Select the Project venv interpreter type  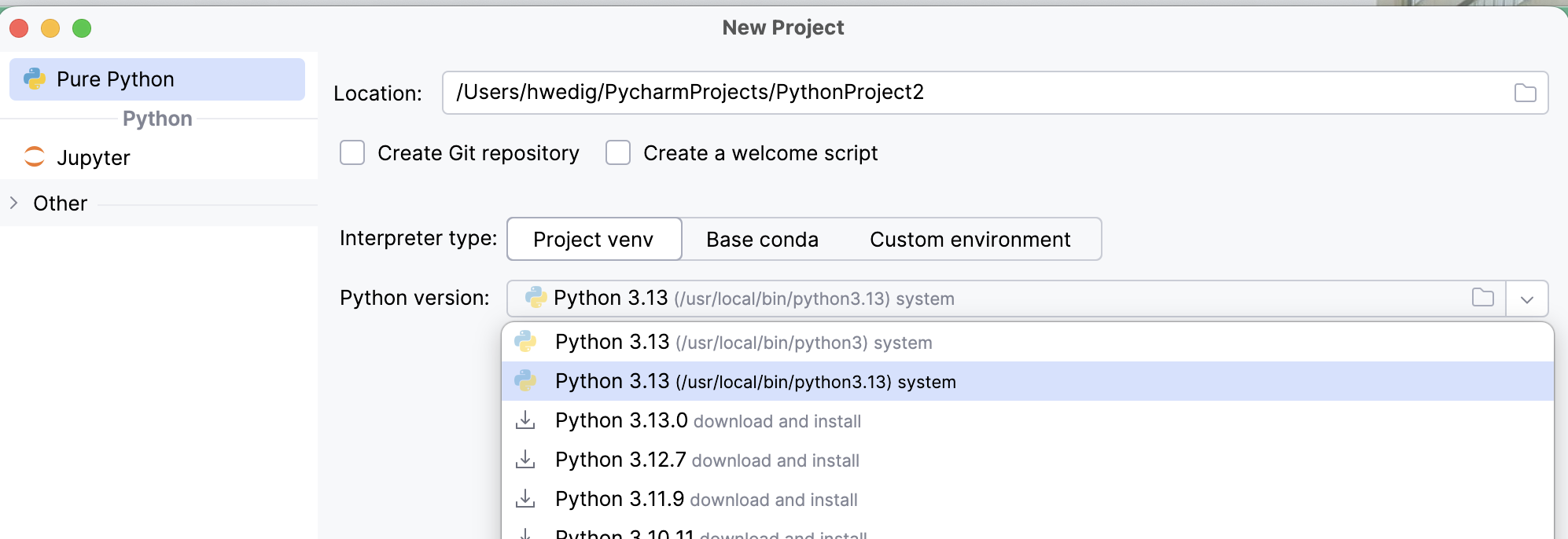[594, 239]
